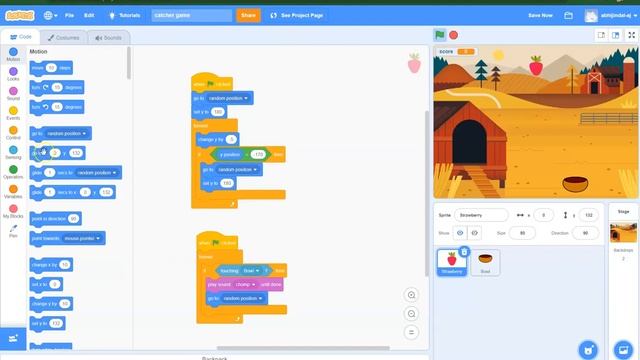Open mouse-pointer dropdown in point towards block
This screenshot has width=640, height=360.
(82, 238)
